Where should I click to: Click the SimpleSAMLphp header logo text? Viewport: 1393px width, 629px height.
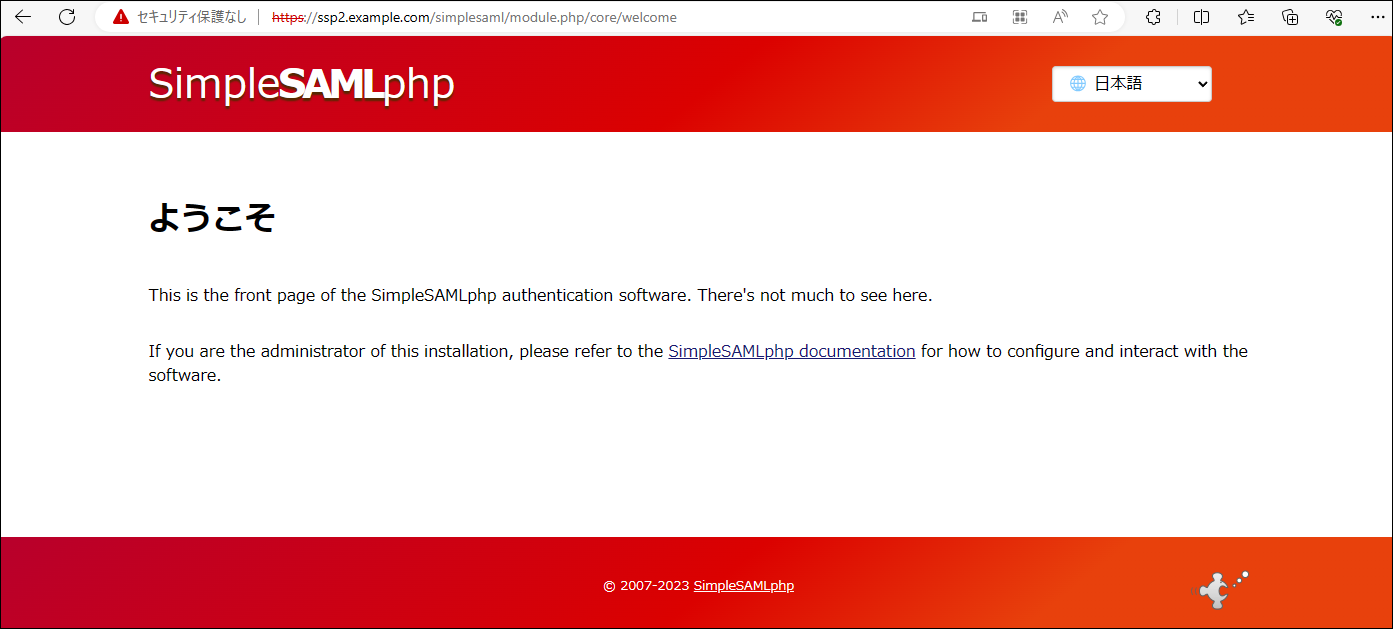point(301,84)
